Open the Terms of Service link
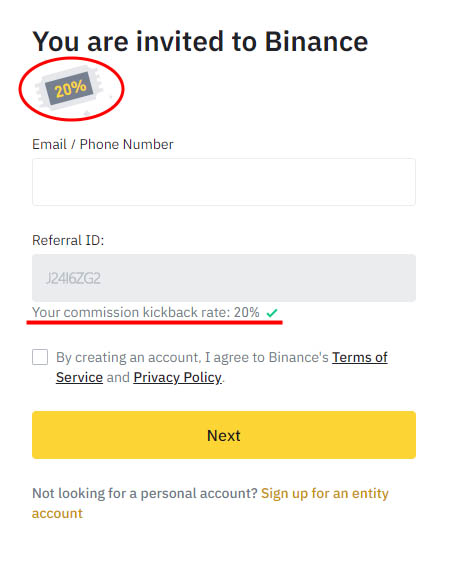This screenshot has height=561, width=451. [x=359, y=357]
